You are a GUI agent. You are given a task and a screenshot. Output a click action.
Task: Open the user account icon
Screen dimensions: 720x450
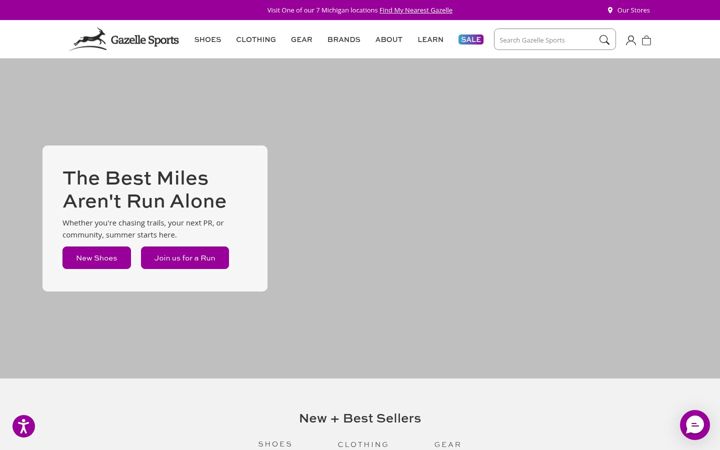[x=631, y=40]
